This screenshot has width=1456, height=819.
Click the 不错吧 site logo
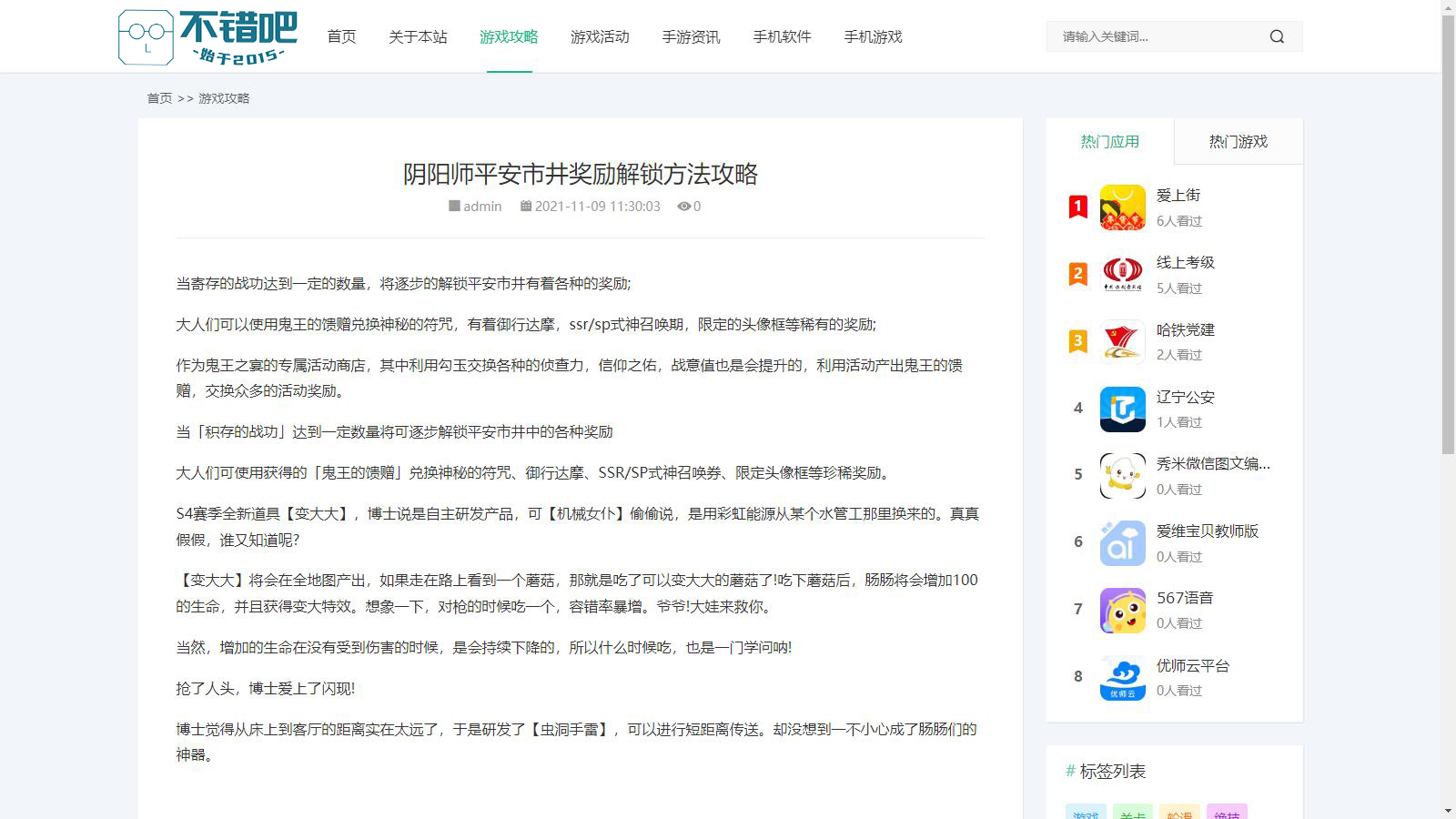(208, 37)
